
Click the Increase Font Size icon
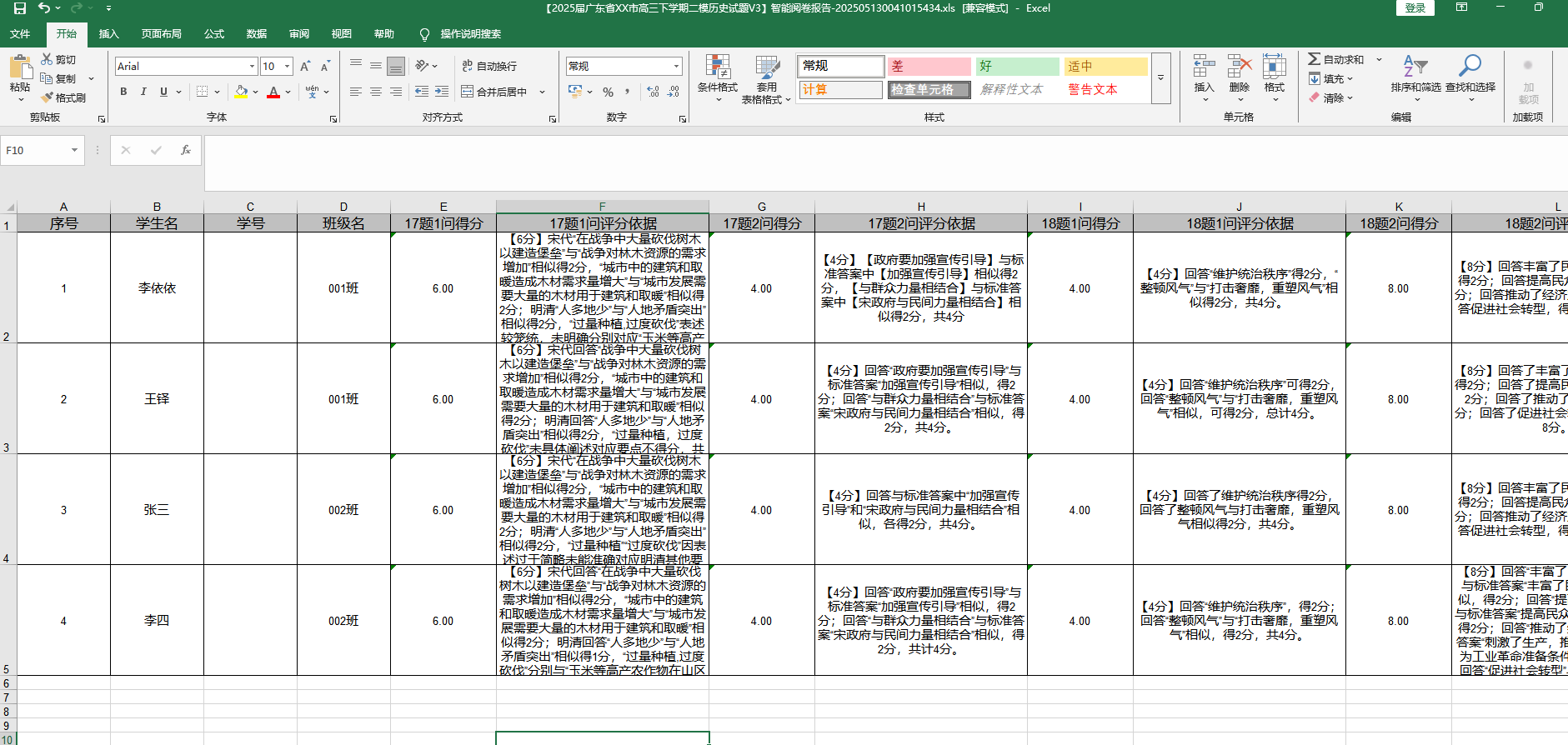305,67
